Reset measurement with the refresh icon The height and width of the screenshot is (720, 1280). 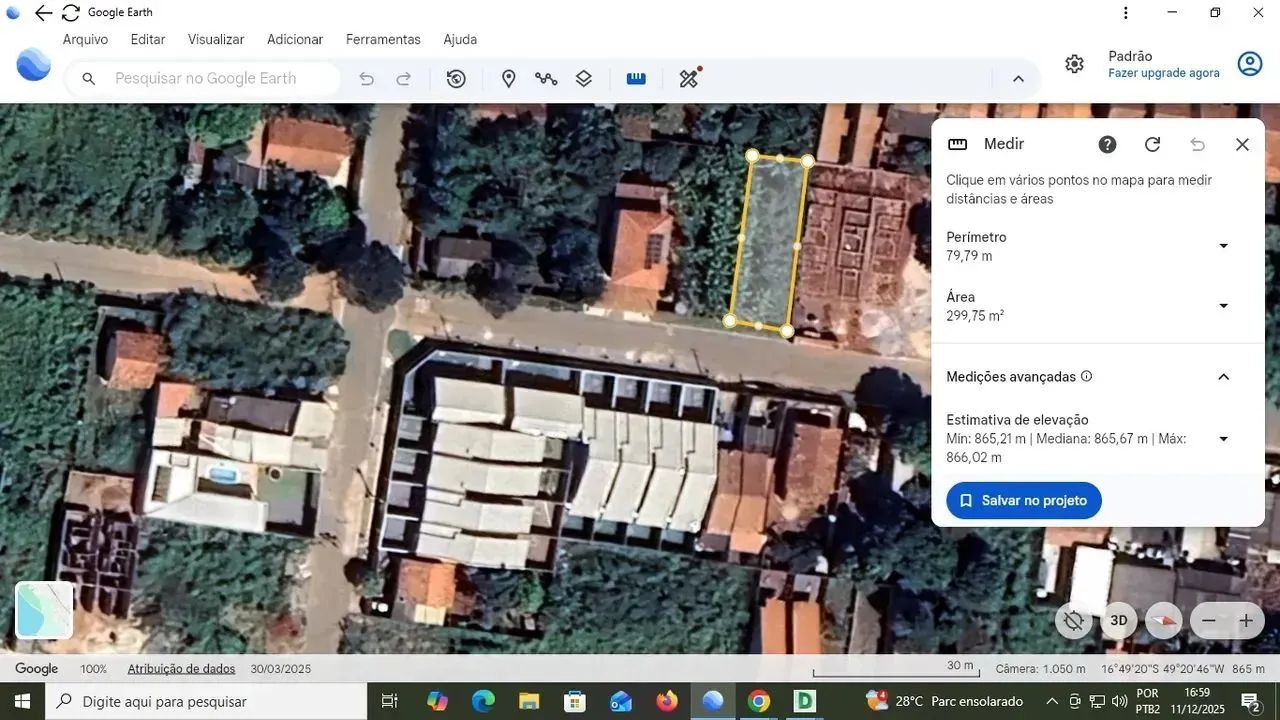1152,144
